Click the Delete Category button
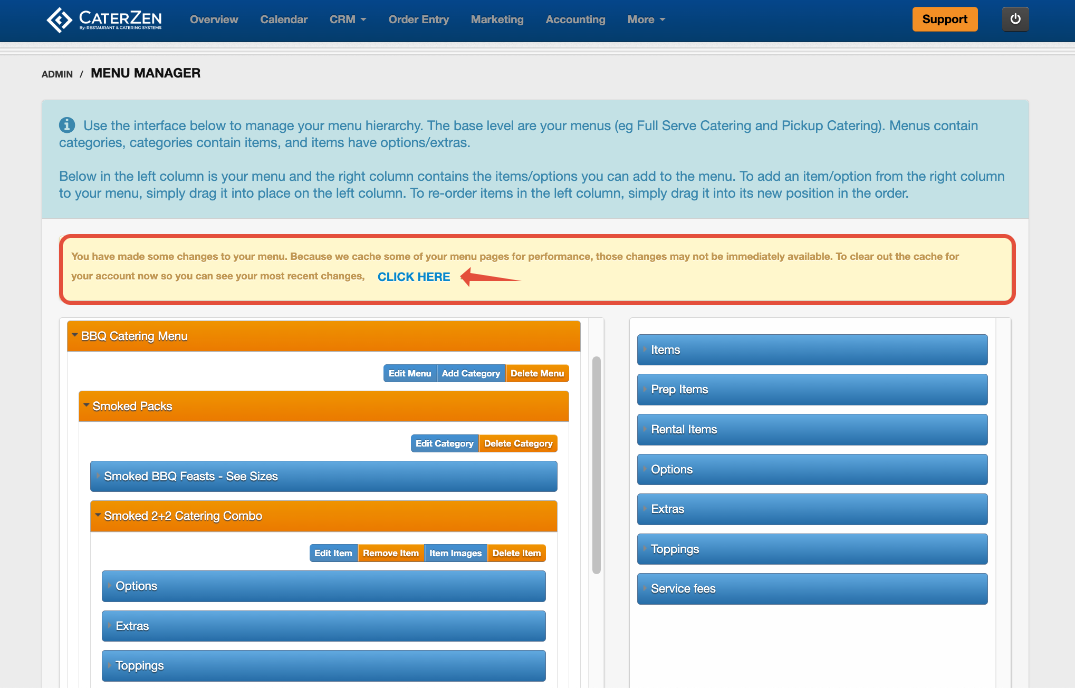This screenshot has height=688, width=1075. tap(518, 443)
